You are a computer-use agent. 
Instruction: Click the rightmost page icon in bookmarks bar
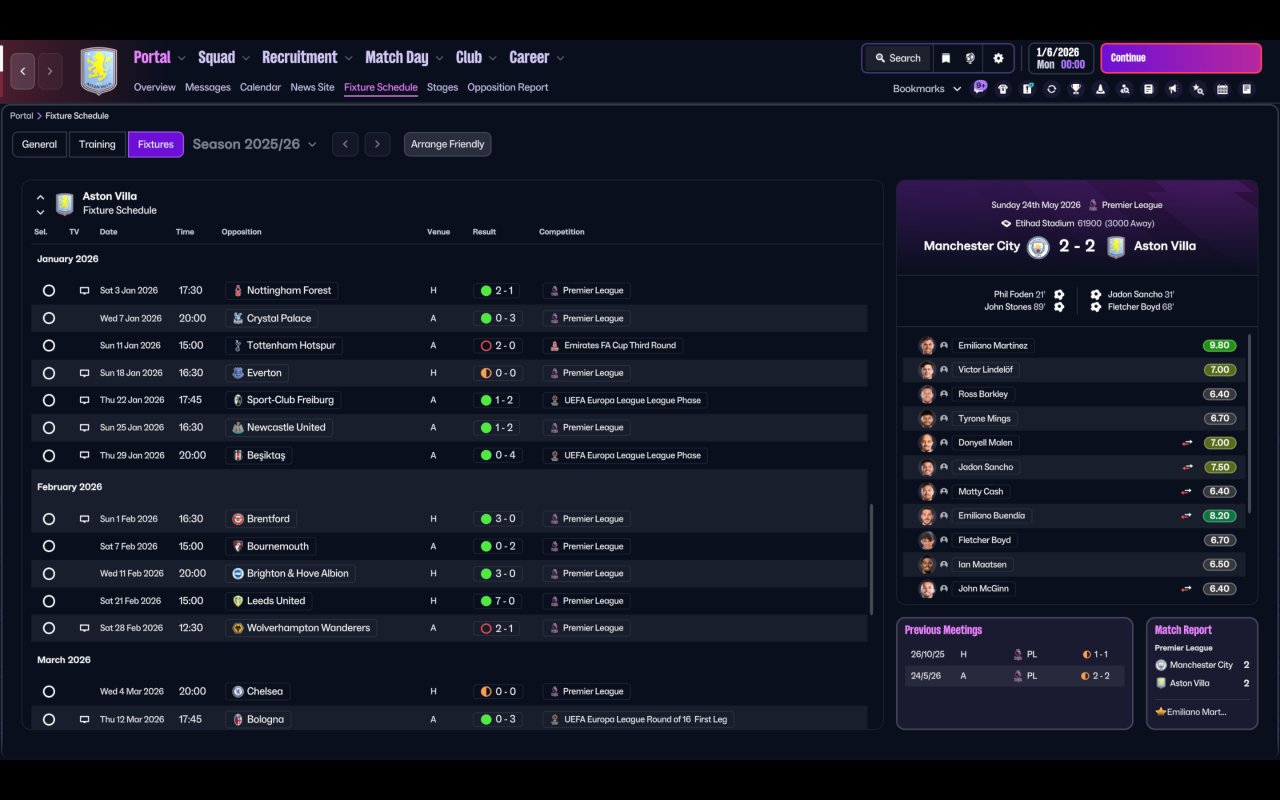pyautogui.click(x=1247, y=89)
